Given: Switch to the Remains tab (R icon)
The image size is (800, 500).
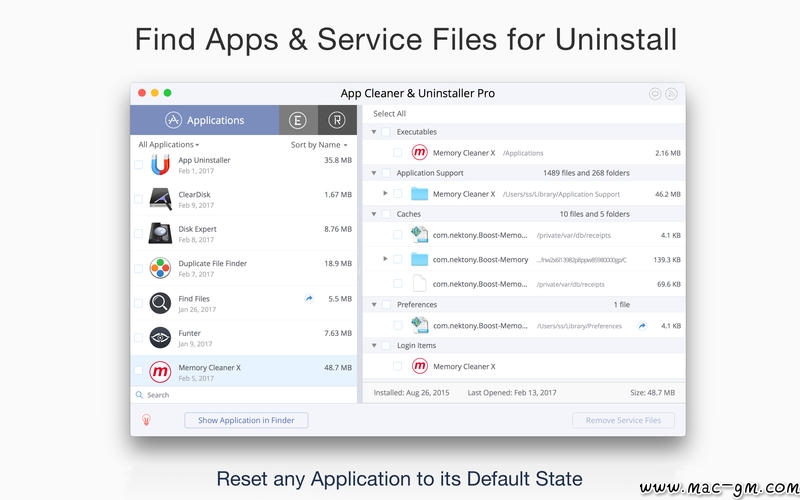Looking at the screenshot, I should pyautogui.click(x=337, y=120).
